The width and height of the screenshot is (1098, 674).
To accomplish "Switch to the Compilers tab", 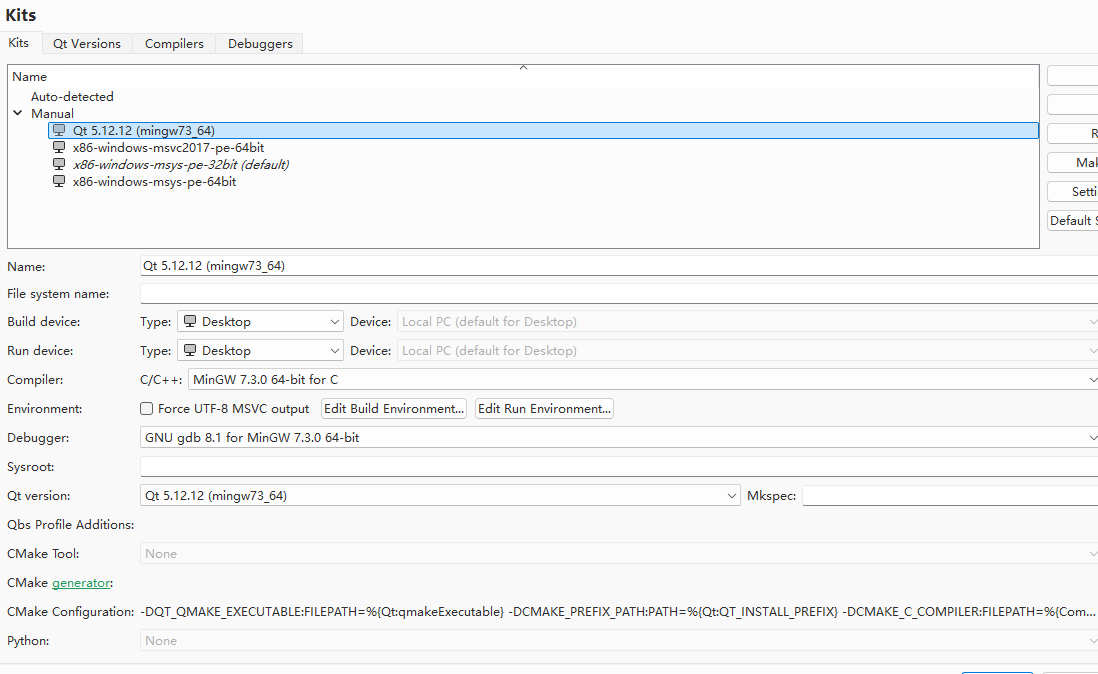I will (174, 43).
